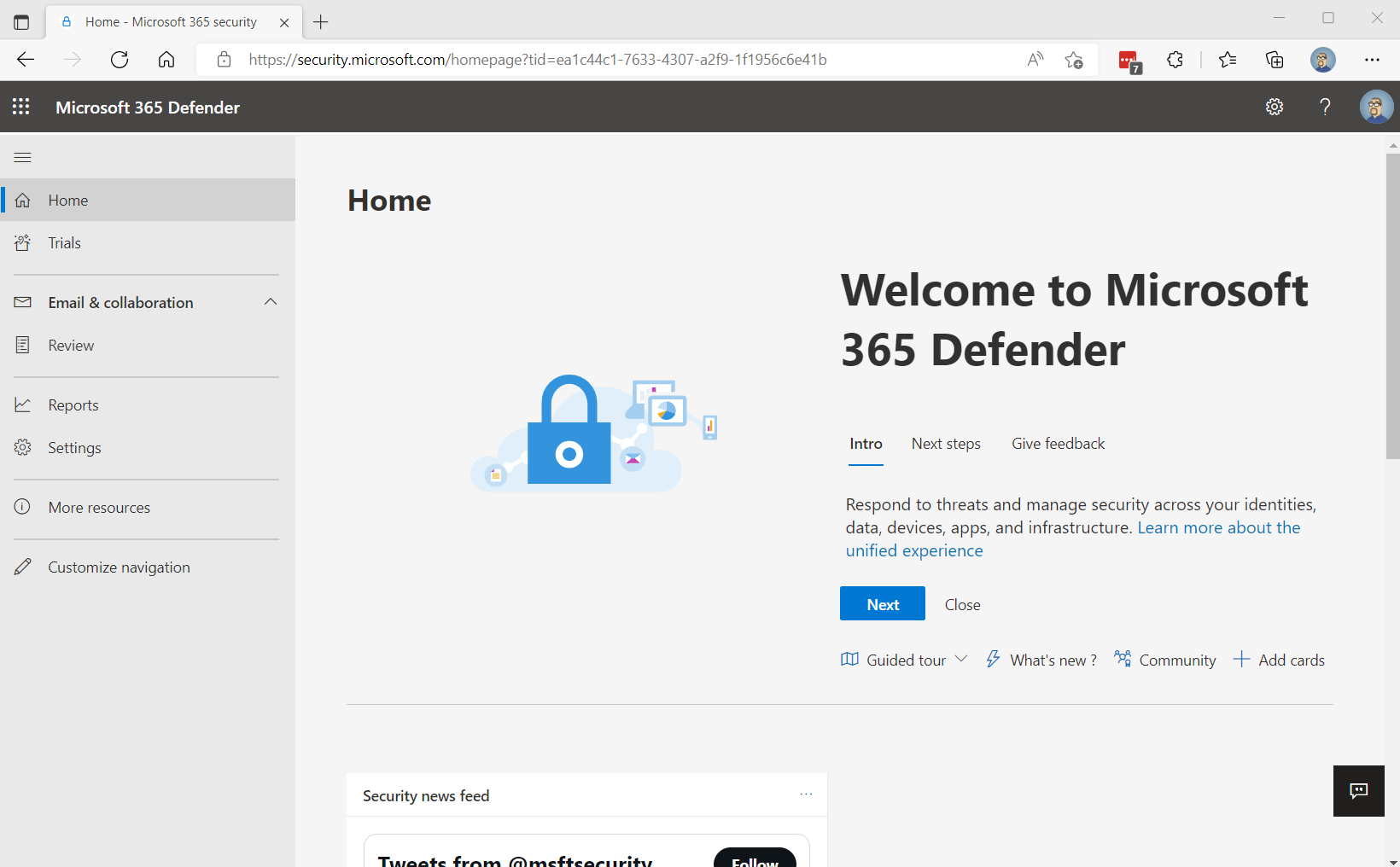Select Trials in the sidebar
1400x867 pixels.
[x=63, y=242]
